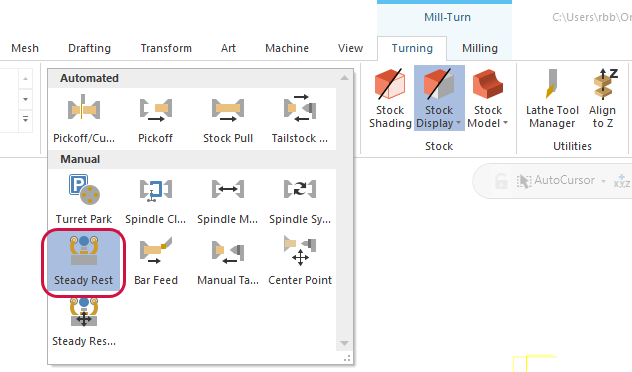Toggle the AutoCursor lock icon
The width and height of the screenshot is (632, 372).
tap(501, 181)
